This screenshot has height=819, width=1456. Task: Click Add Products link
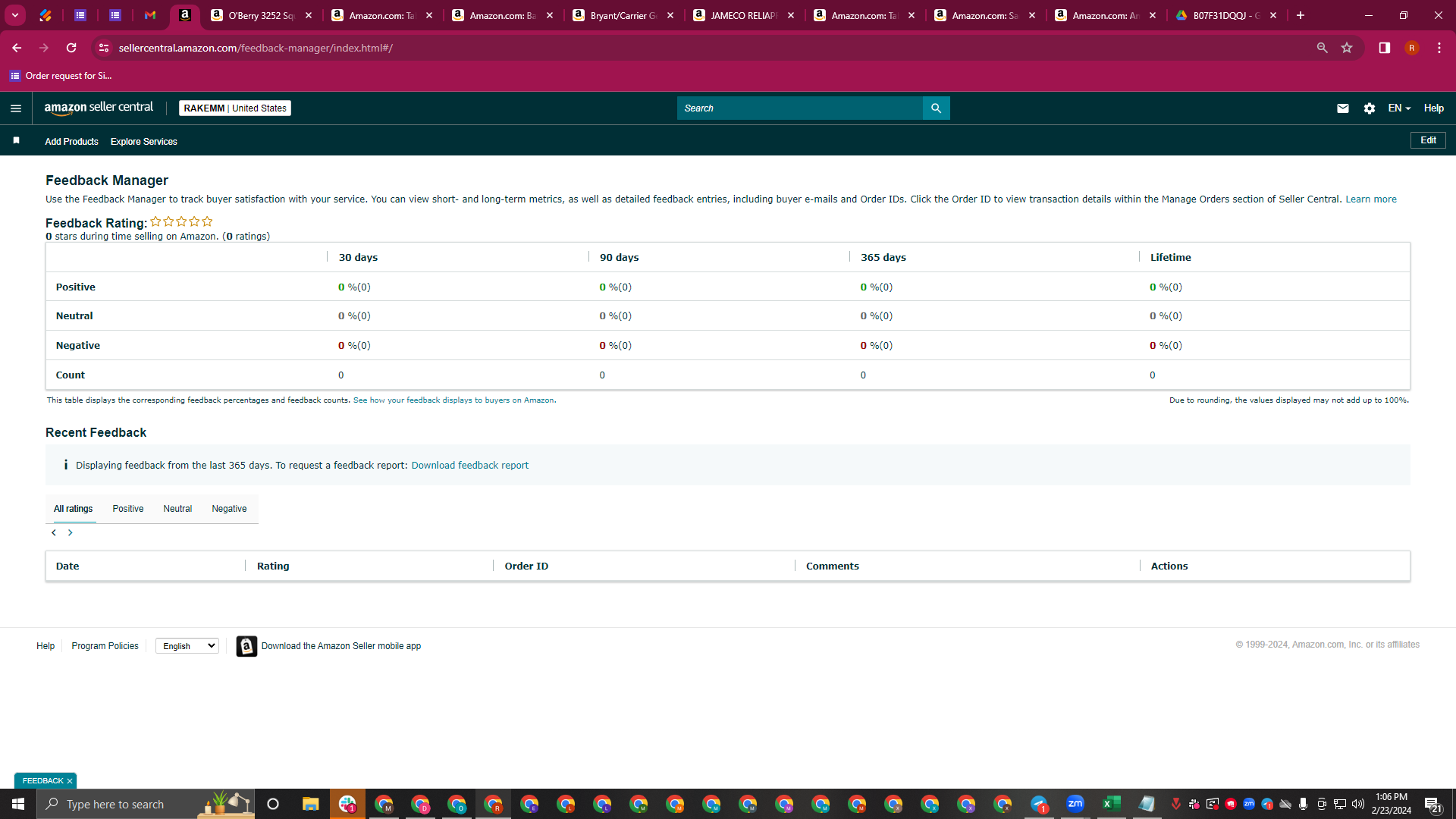(71, 142)
